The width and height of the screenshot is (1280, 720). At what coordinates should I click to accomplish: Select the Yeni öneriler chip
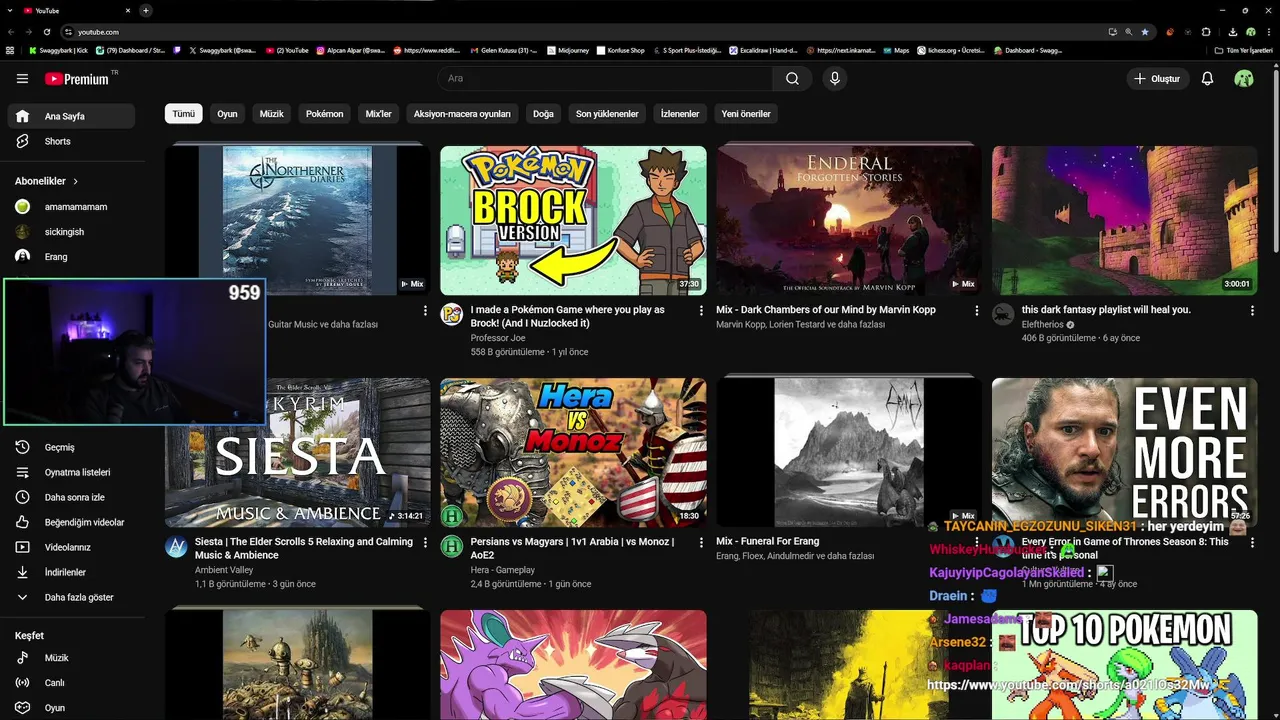(746, 114)
